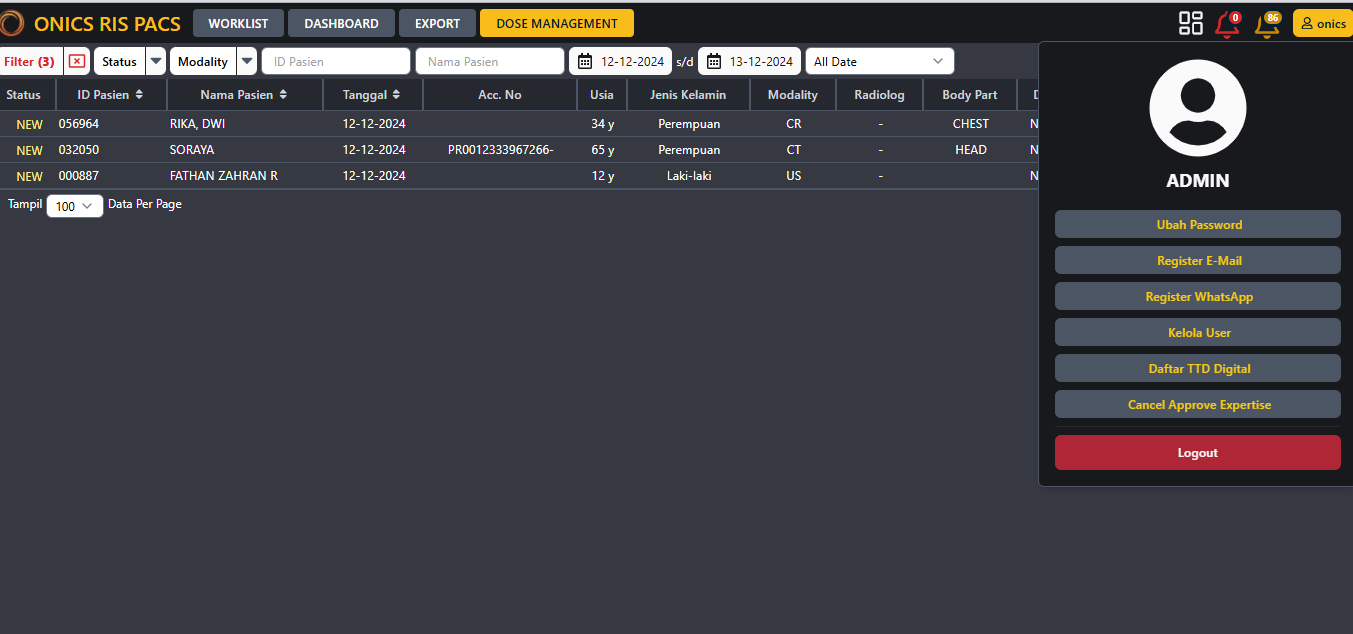Sort by ID Pasien column arrows

pyautogui.click(x=139, y=95)
